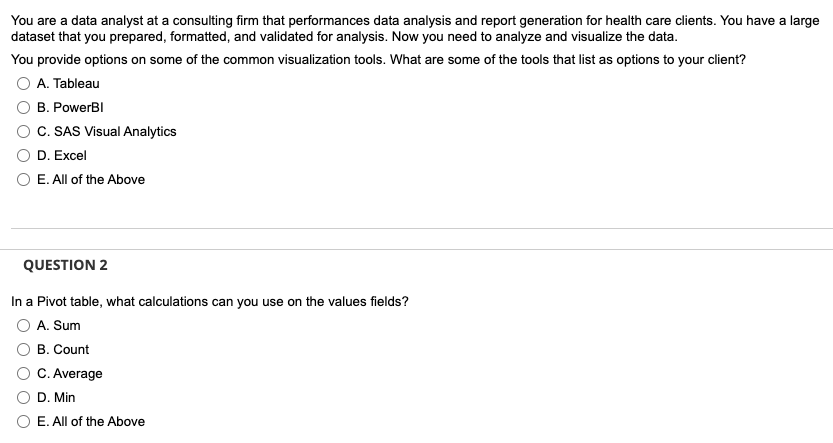
Task: Choose the B. PowerBI radio option
Action: coord(23,108)
